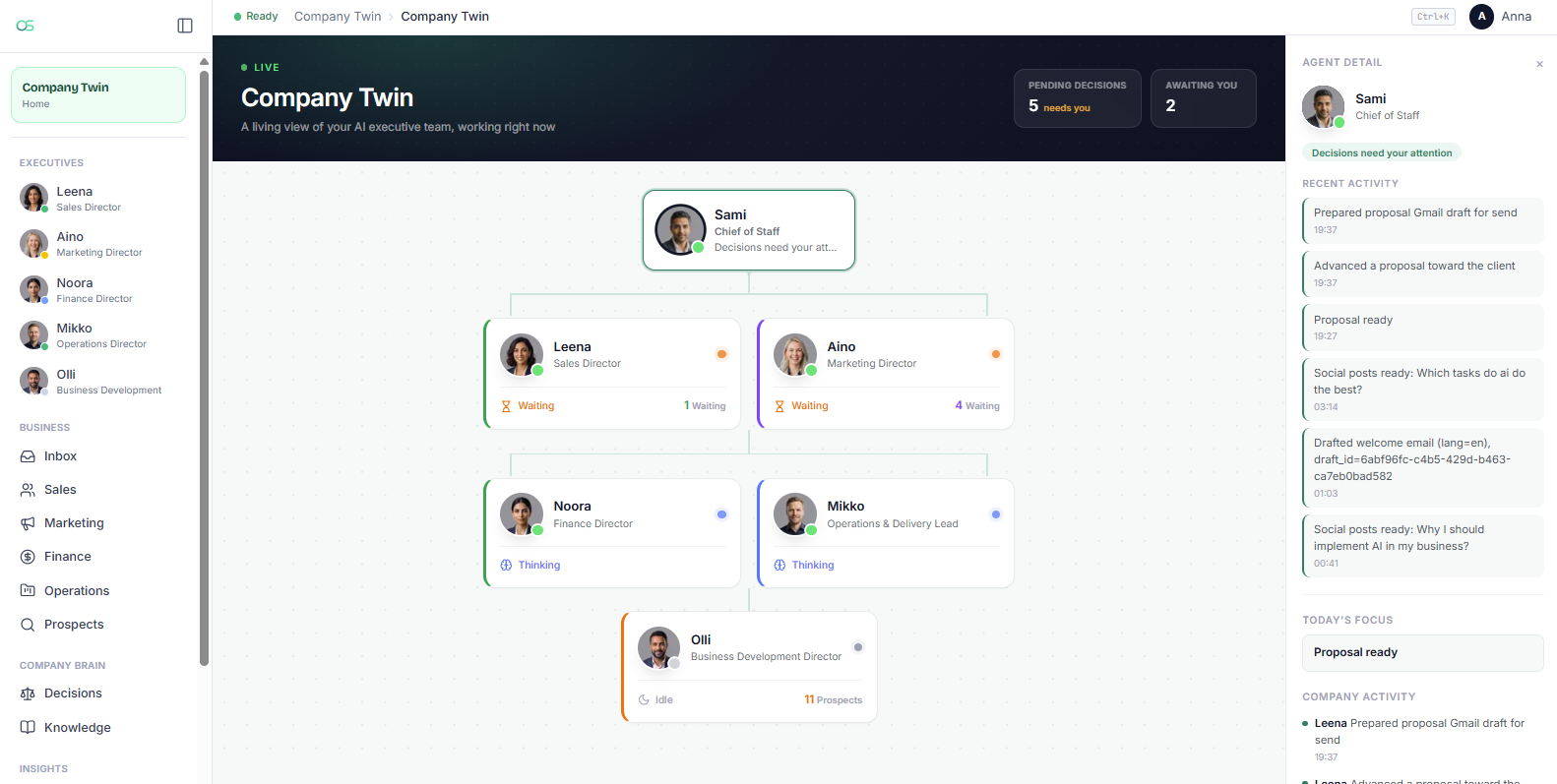Click the Awaiting You card
The image size is (1557, 784).
1204,98
